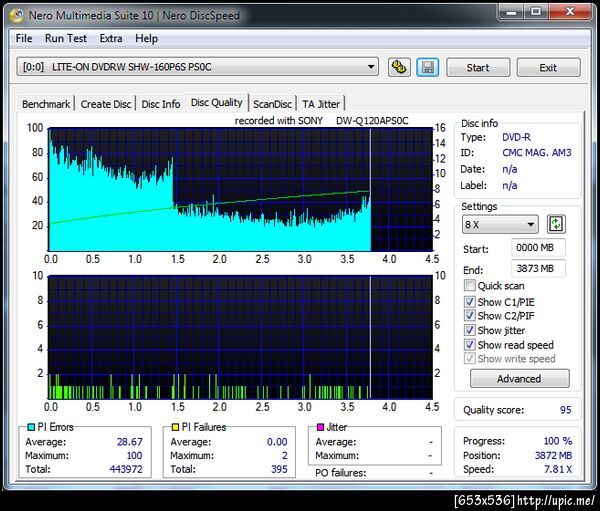Open the Advanced settings button
The image size is (600, 511).
point(519,379)
